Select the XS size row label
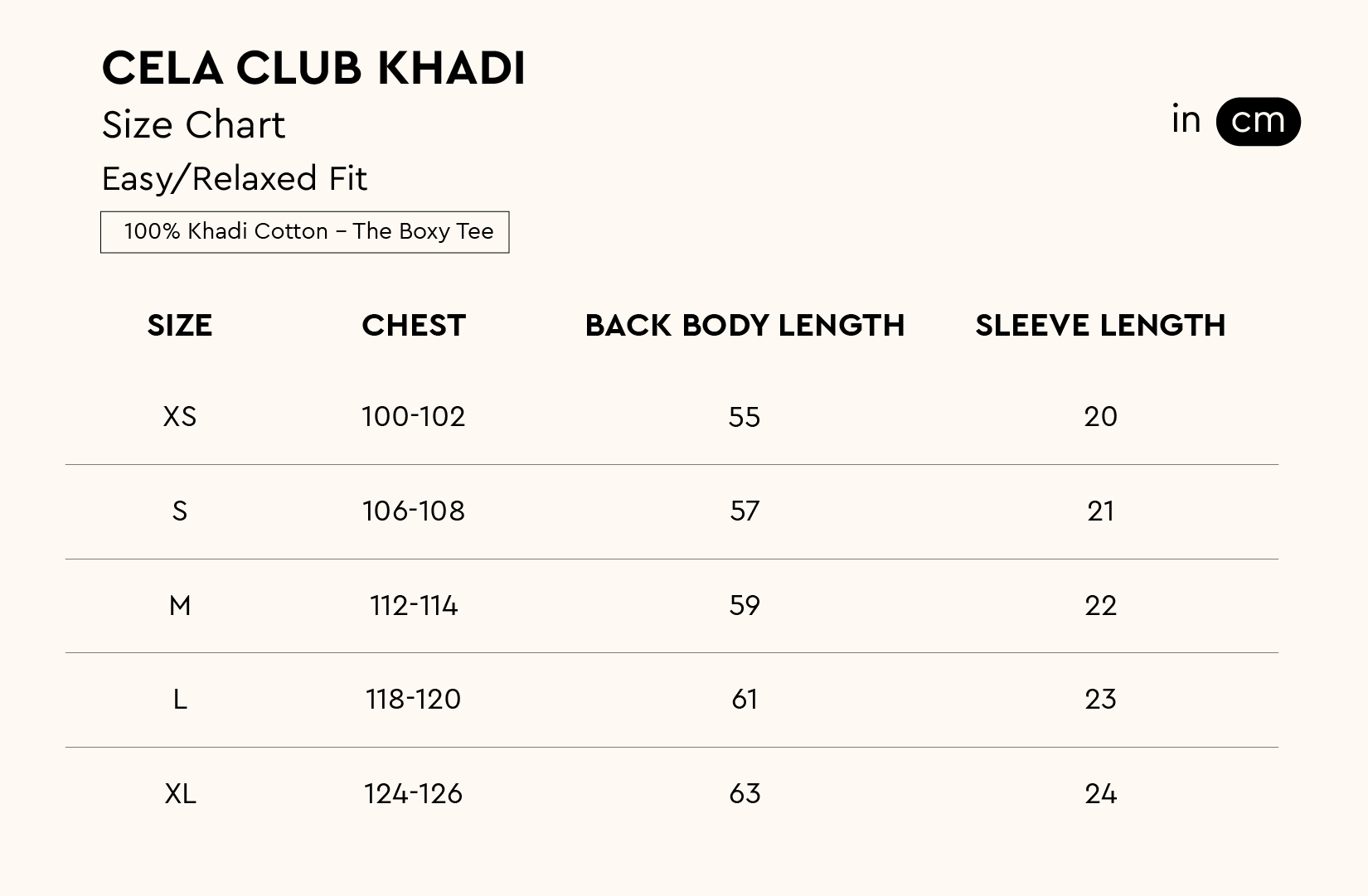1368x896 pixels. pos(180,416)
